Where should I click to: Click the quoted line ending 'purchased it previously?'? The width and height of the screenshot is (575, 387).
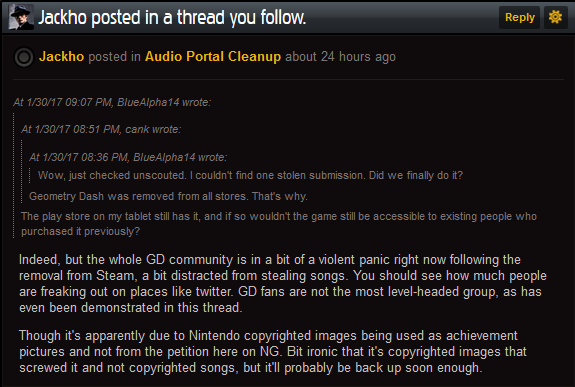tap(80, 231)
